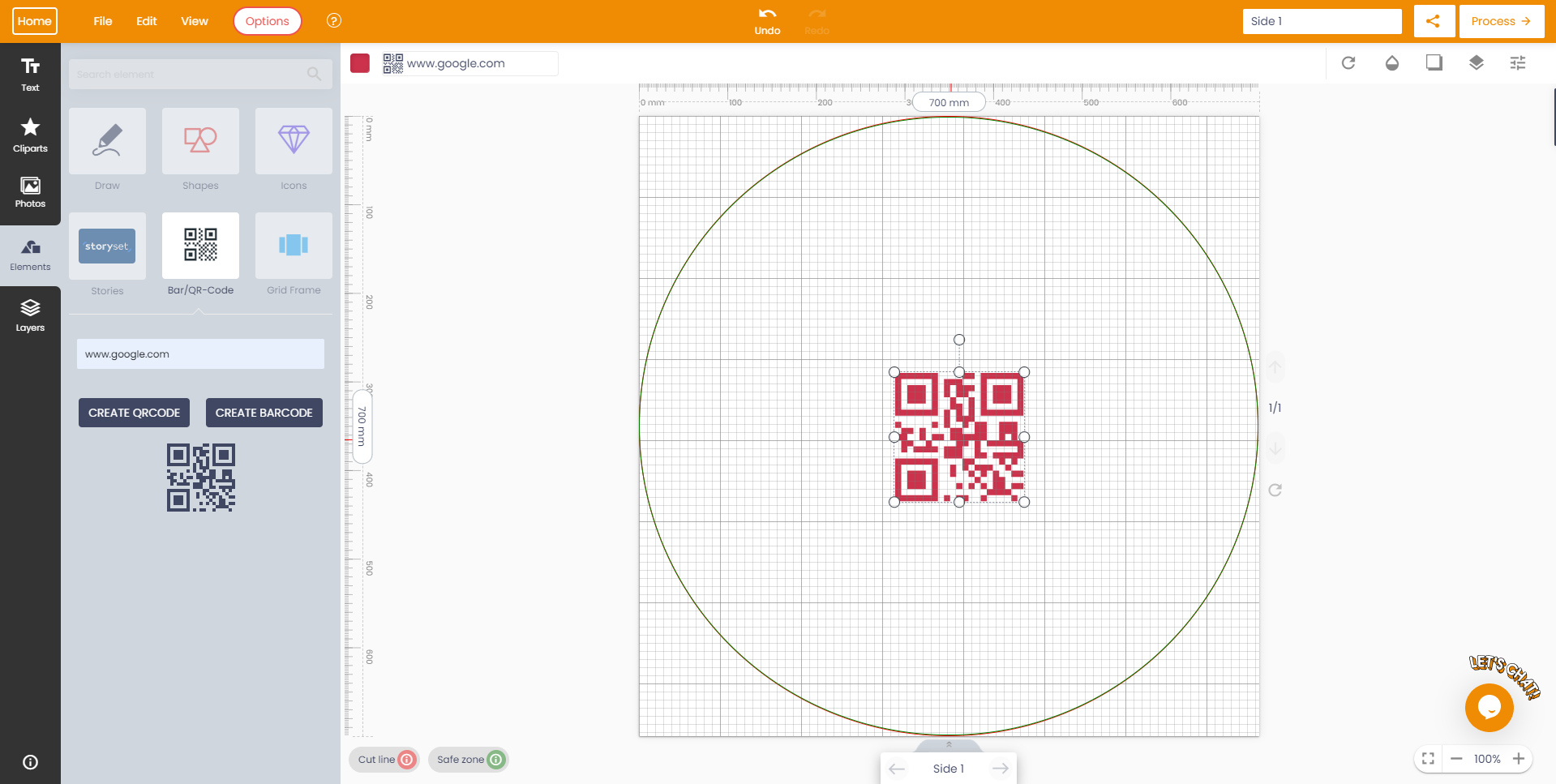The image size is (1556, 784).
Task: Open the red QR color swatch
Action: [360, 63]
